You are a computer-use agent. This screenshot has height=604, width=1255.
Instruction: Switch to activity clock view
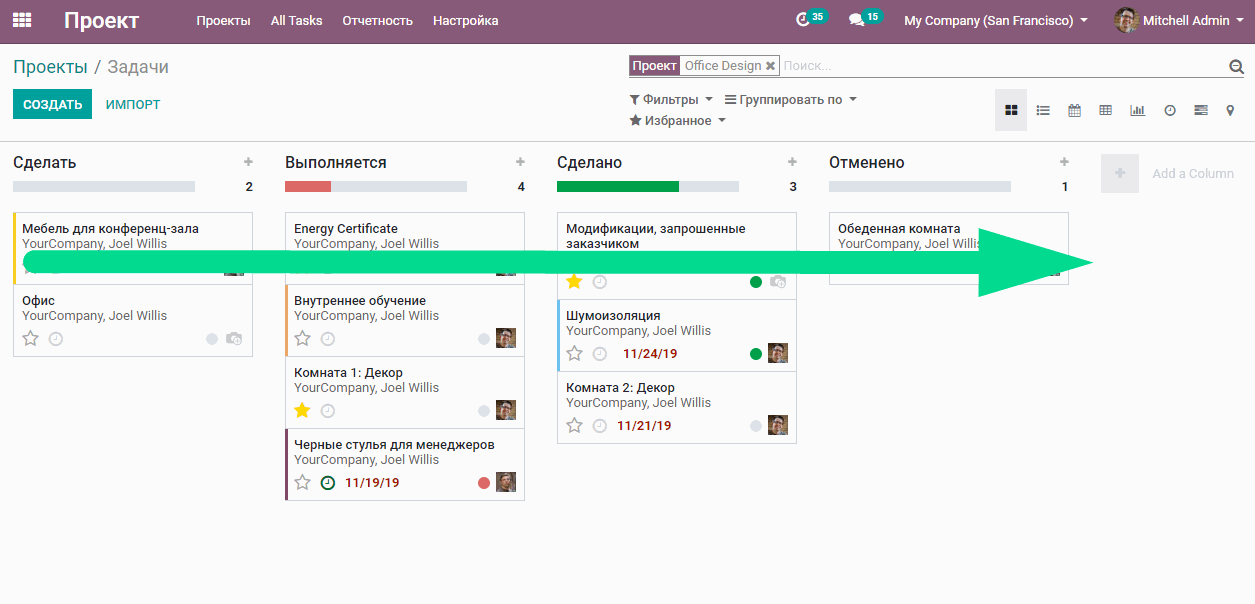tap(1169, 110)
